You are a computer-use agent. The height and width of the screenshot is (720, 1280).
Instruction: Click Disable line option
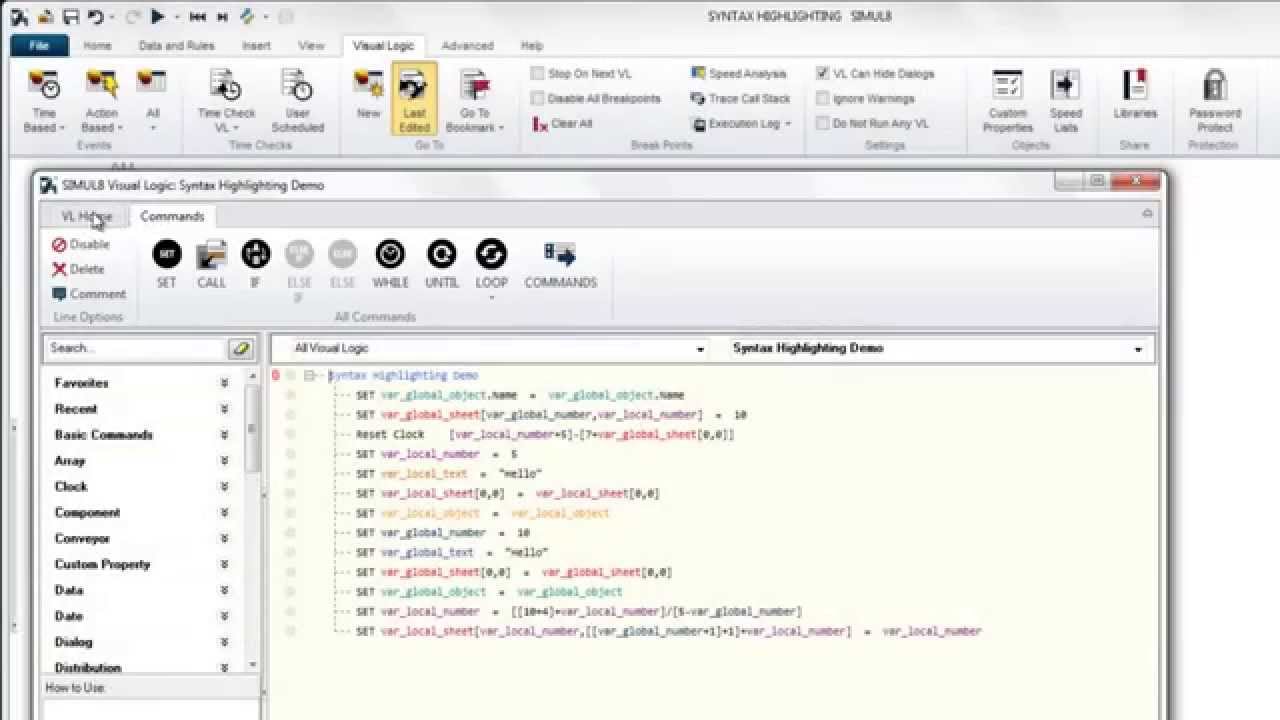coord(81,245)
